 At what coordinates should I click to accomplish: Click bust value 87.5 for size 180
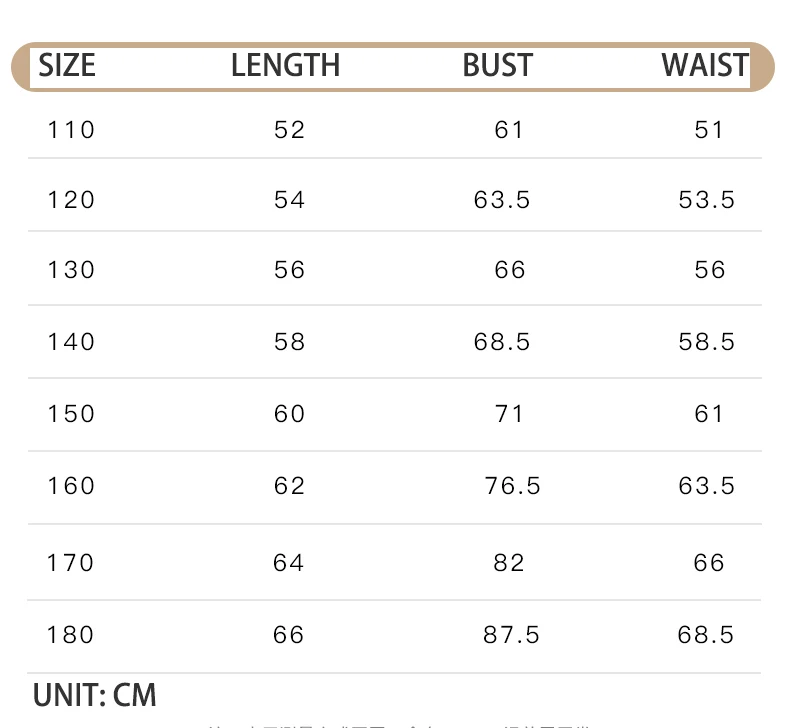511,635
